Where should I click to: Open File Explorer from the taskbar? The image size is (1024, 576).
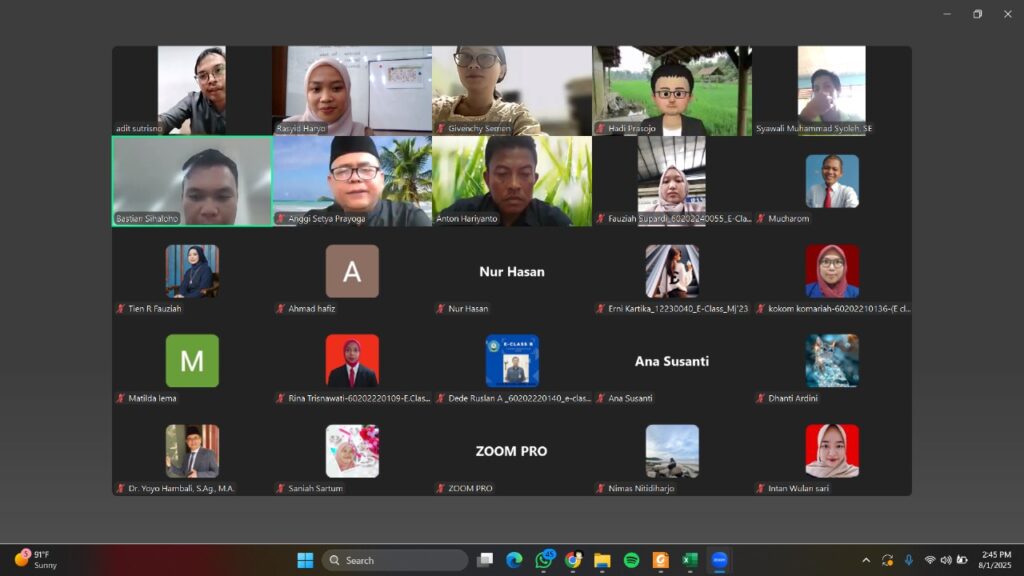(x=602, y=560)
